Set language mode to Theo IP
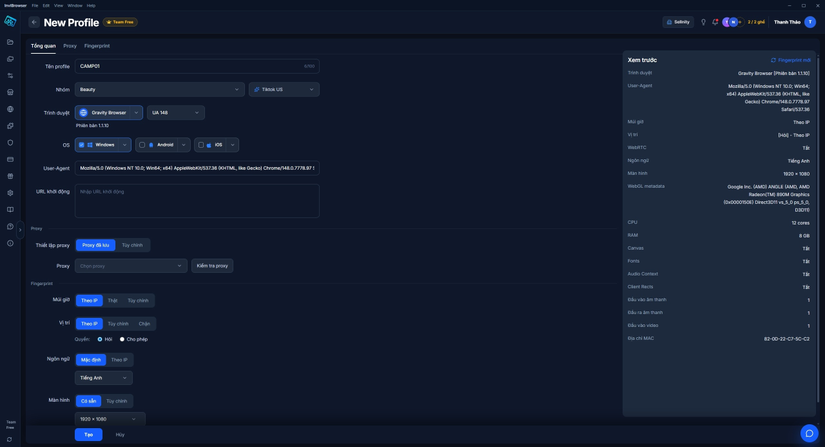Screen dimensions: 825x447 [119, 360]
